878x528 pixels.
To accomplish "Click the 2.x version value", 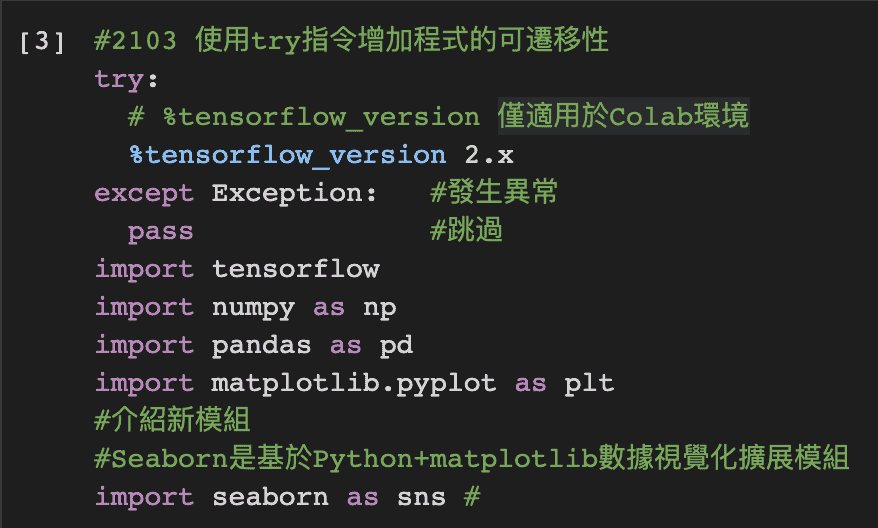I will click(x=489, y=155).
